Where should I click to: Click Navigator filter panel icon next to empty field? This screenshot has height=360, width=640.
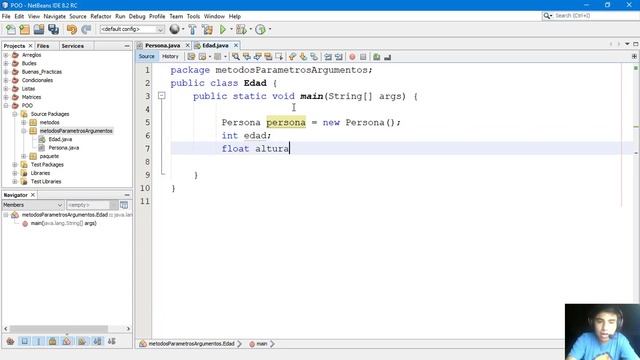coord(124,205)
